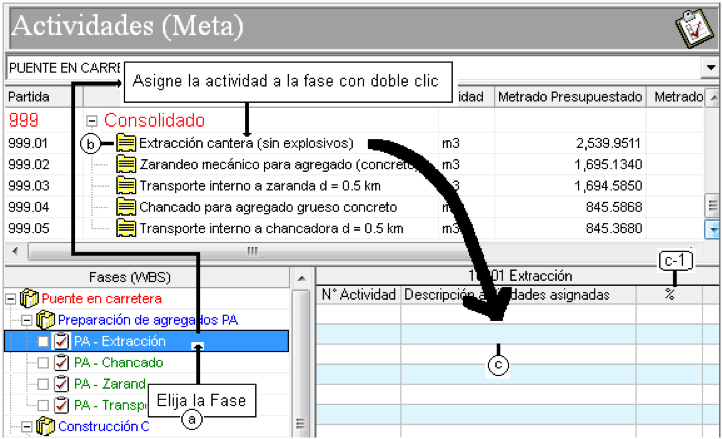Click the clipboard checklist icon in header
The width and height of the screenshot is (722, 439).
(x=695, y=28)
